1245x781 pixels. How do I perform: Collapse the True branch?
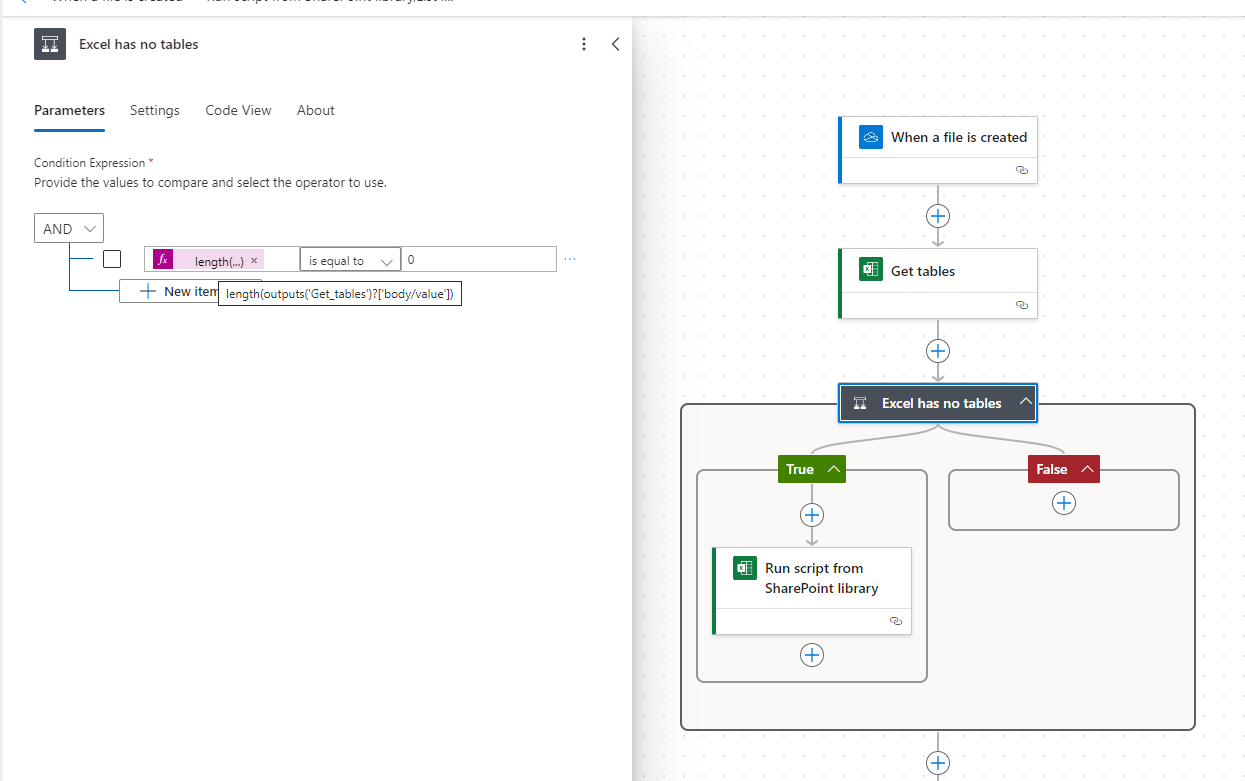tap(833, 469)
